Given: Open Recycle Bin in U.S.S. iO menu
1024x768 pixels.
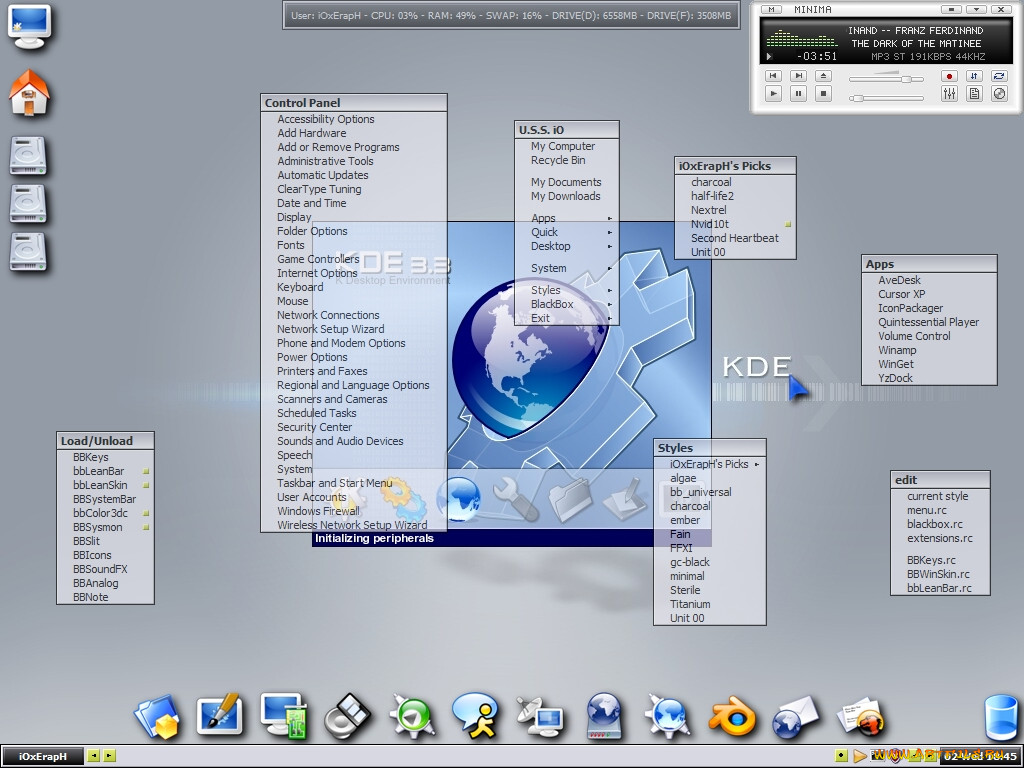Looking at the screenshot, I should 566,160.
